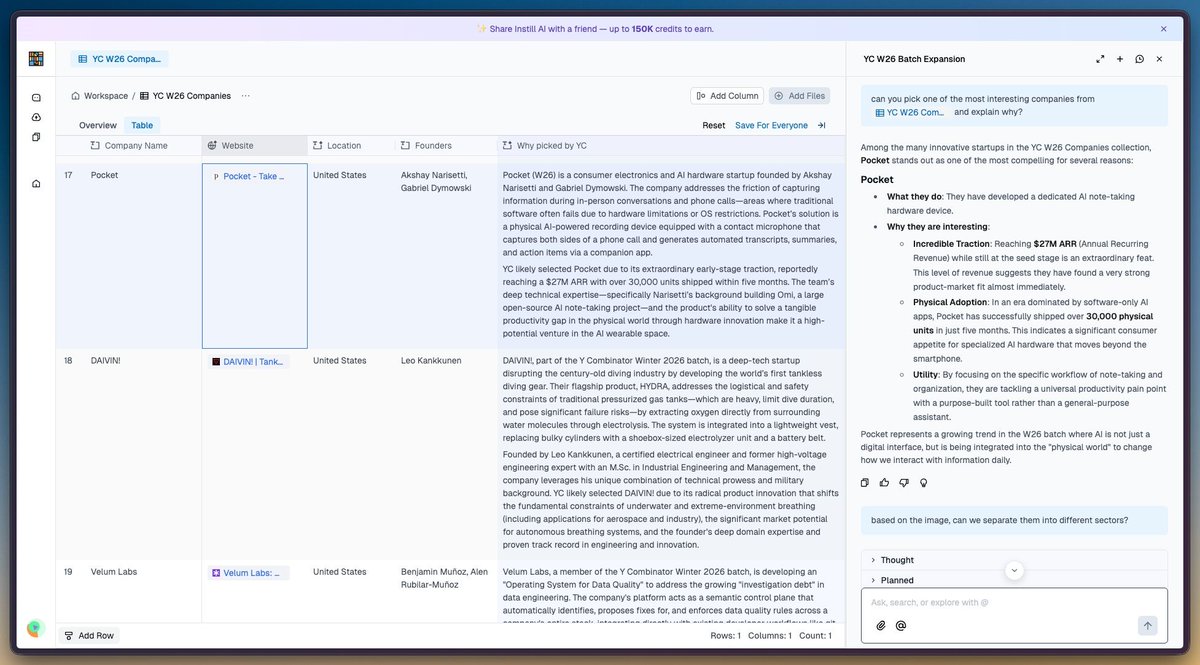Go to Workspace breadcrumb
Image resolution: width=1200 pixels, height=665 pixels.
tap(99, 96)
